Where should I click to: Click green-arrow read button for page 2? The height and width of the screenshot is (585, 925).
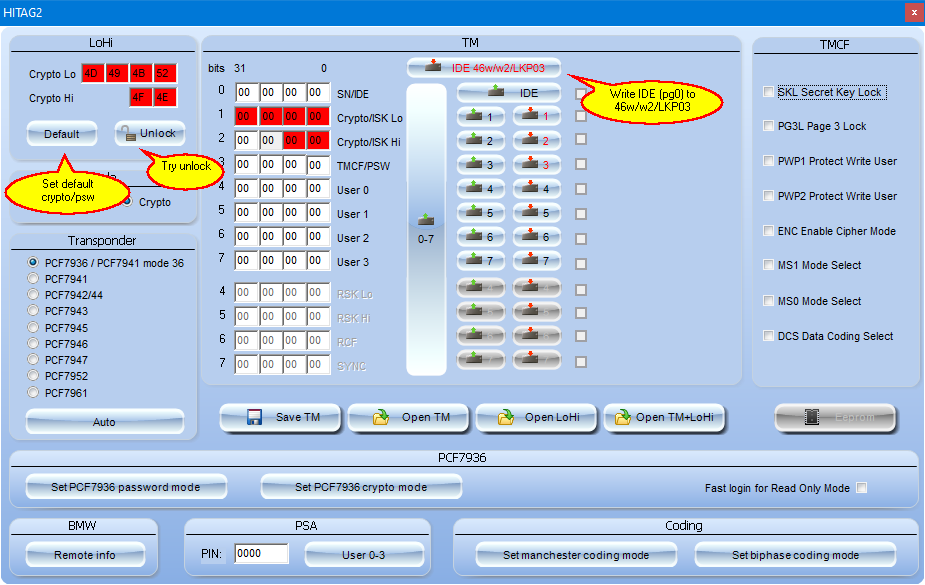tap(481, 141)
